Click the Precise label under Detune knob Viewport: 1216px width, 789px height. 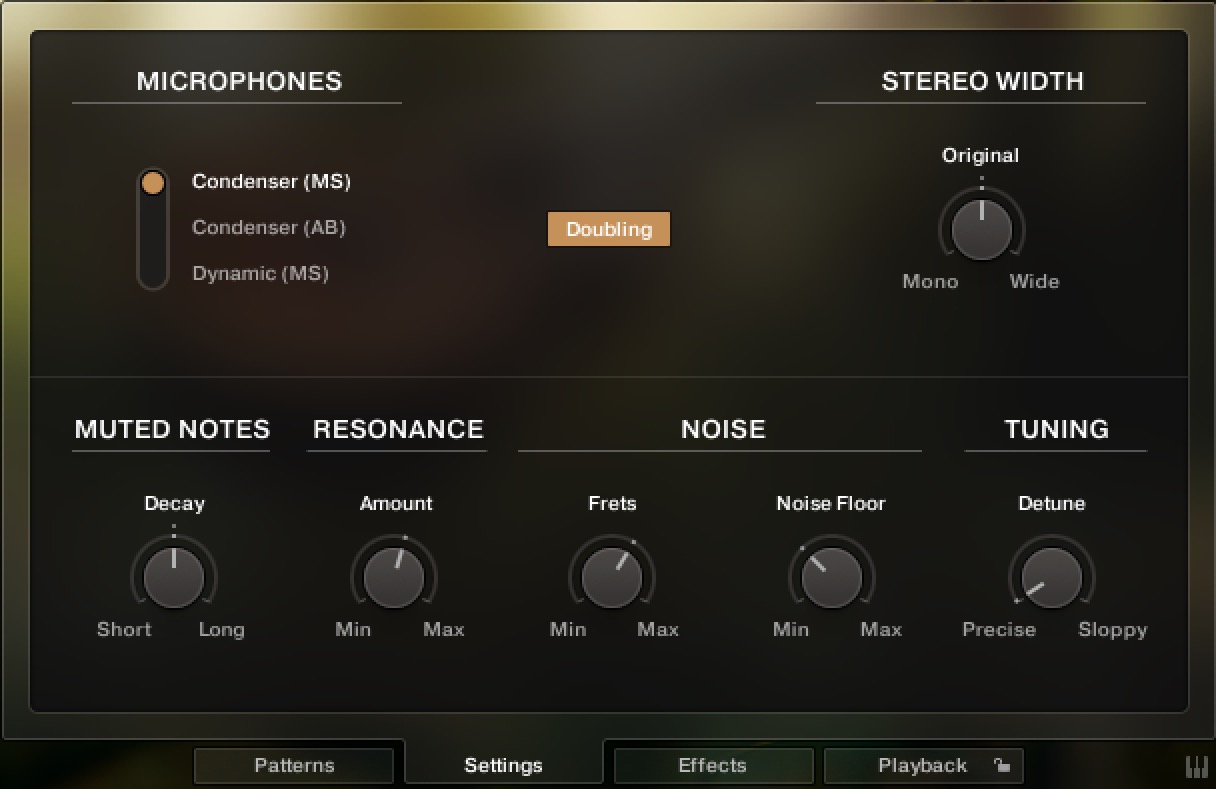999,630
